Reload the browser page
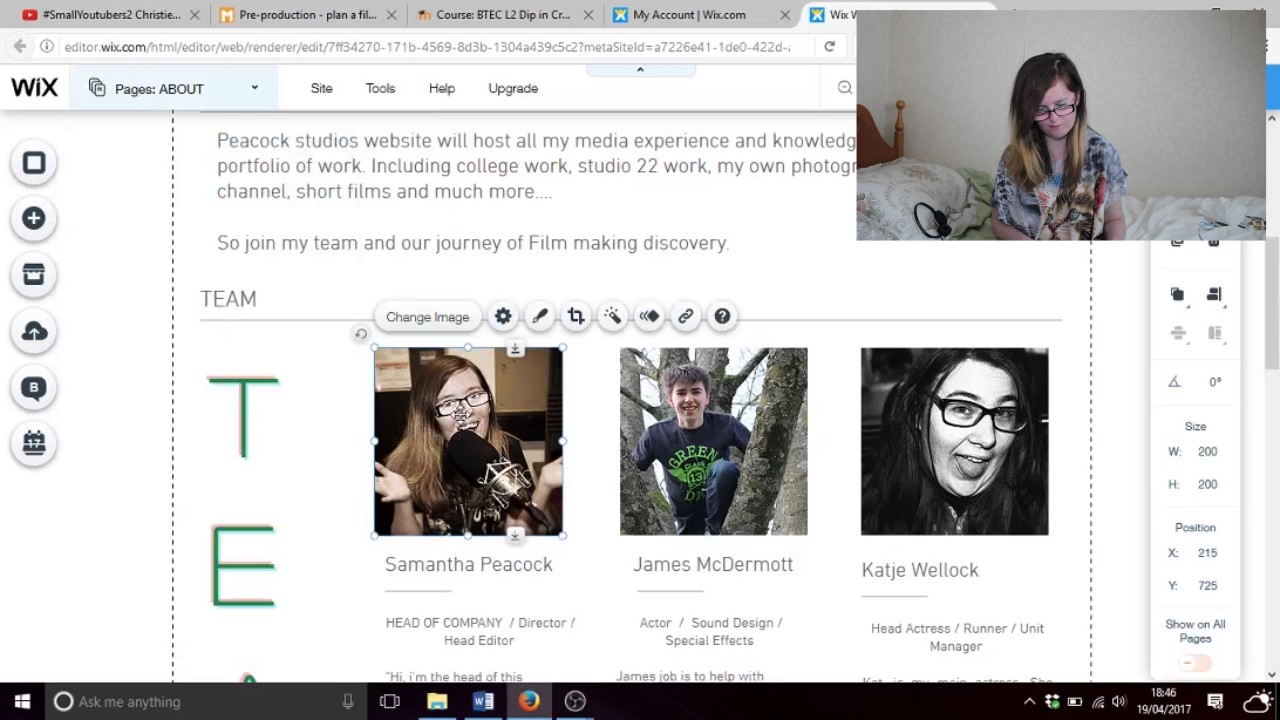Screen dimensions: 1280x720 pyautogui.click(x=829, y=46)
